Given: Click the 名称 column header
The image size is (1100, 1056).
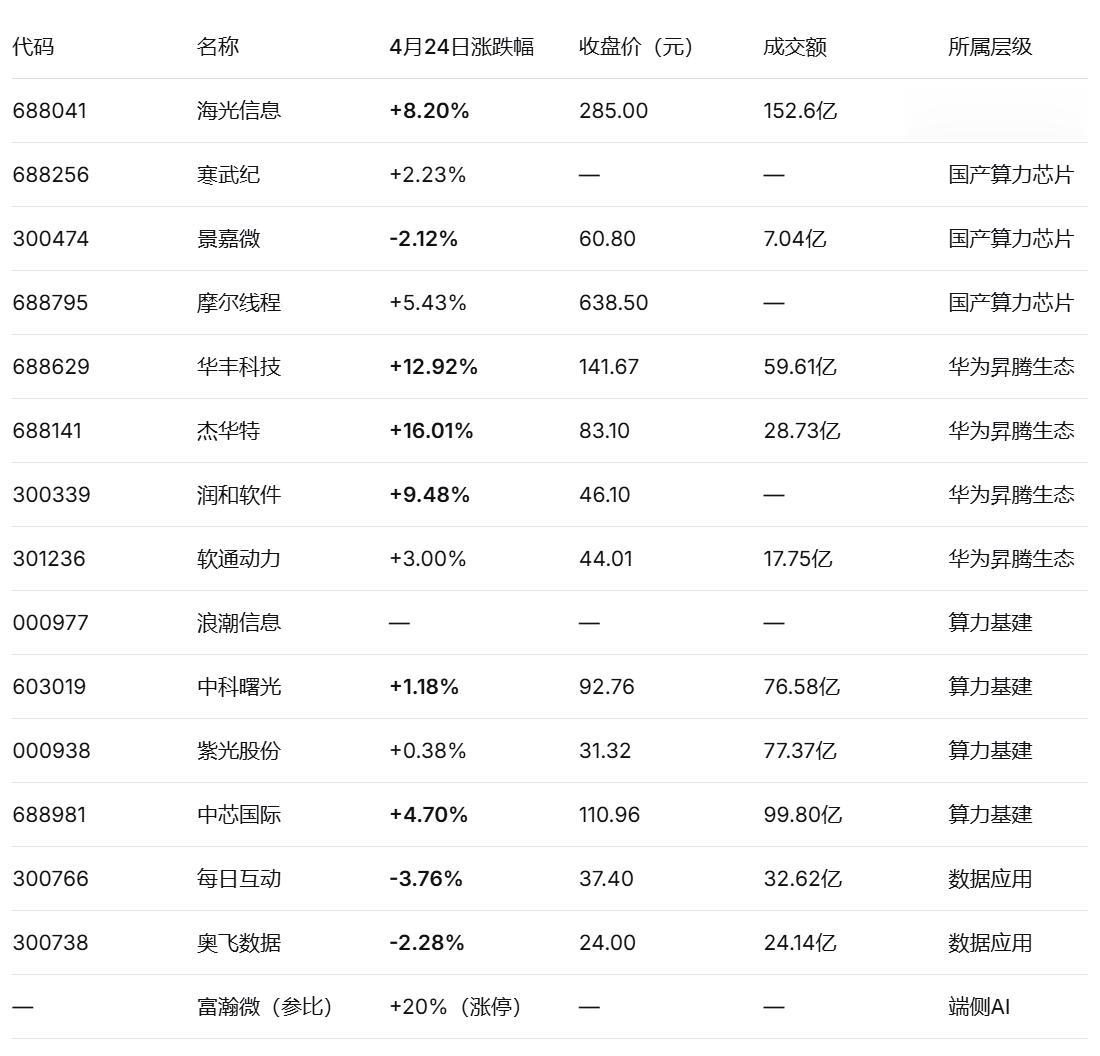Looking at the screenshot, I should point(218,47).
